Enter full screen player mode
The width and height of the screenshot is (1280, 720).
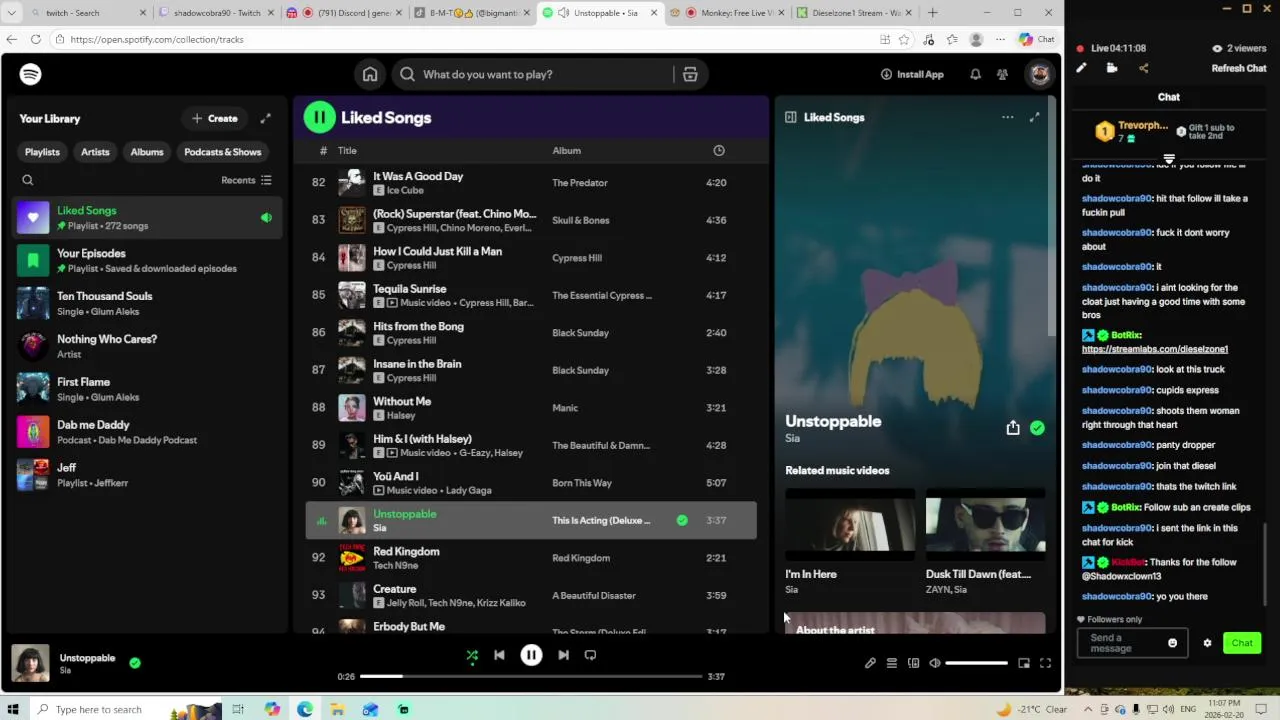click(1045, 663)
